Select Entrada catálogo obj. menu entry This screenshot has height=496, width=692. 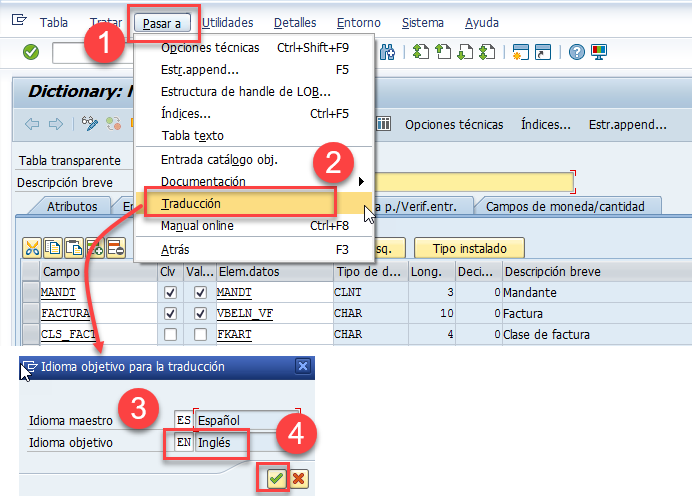(254, 159)
